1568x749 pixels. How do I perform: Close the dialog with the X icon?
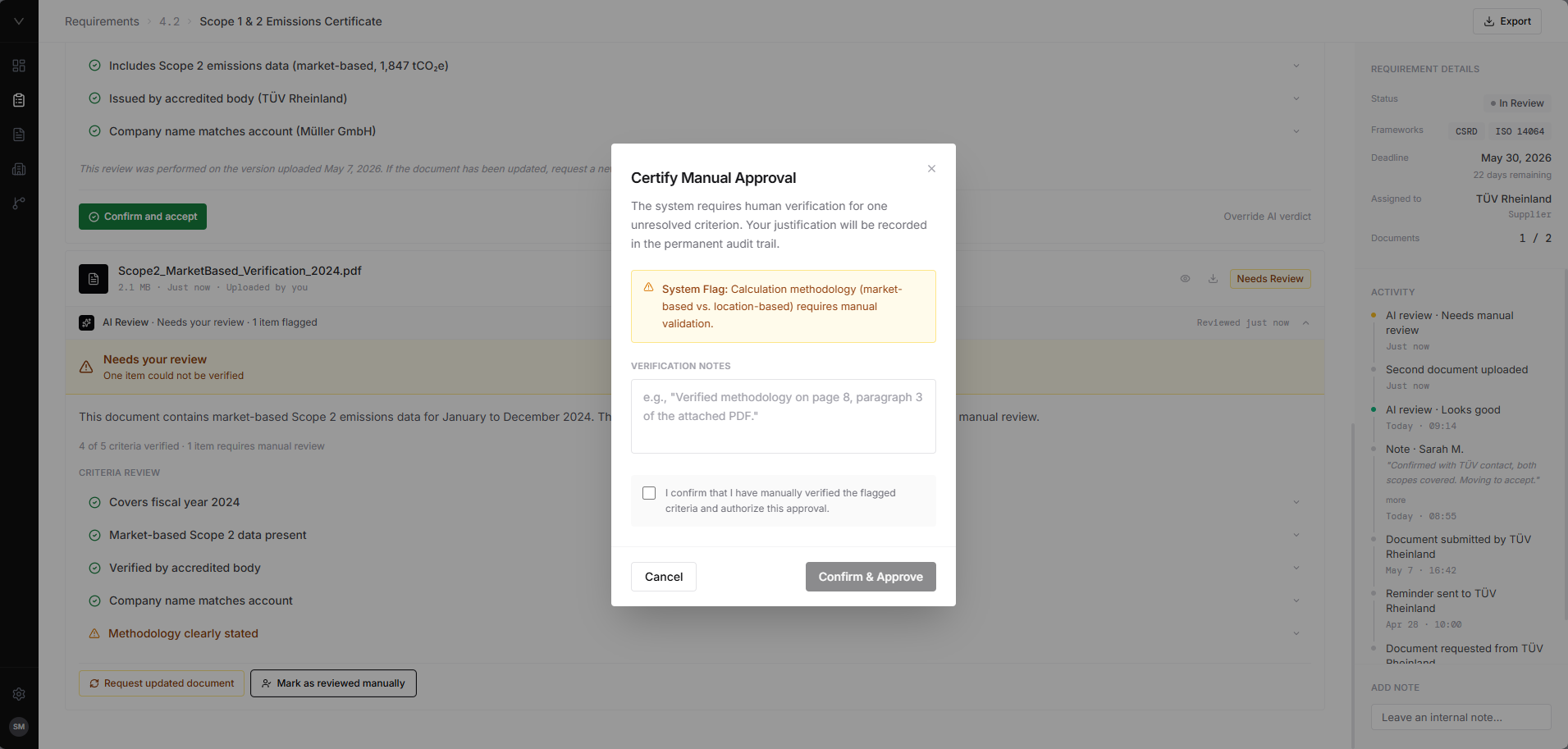point(931,168)
